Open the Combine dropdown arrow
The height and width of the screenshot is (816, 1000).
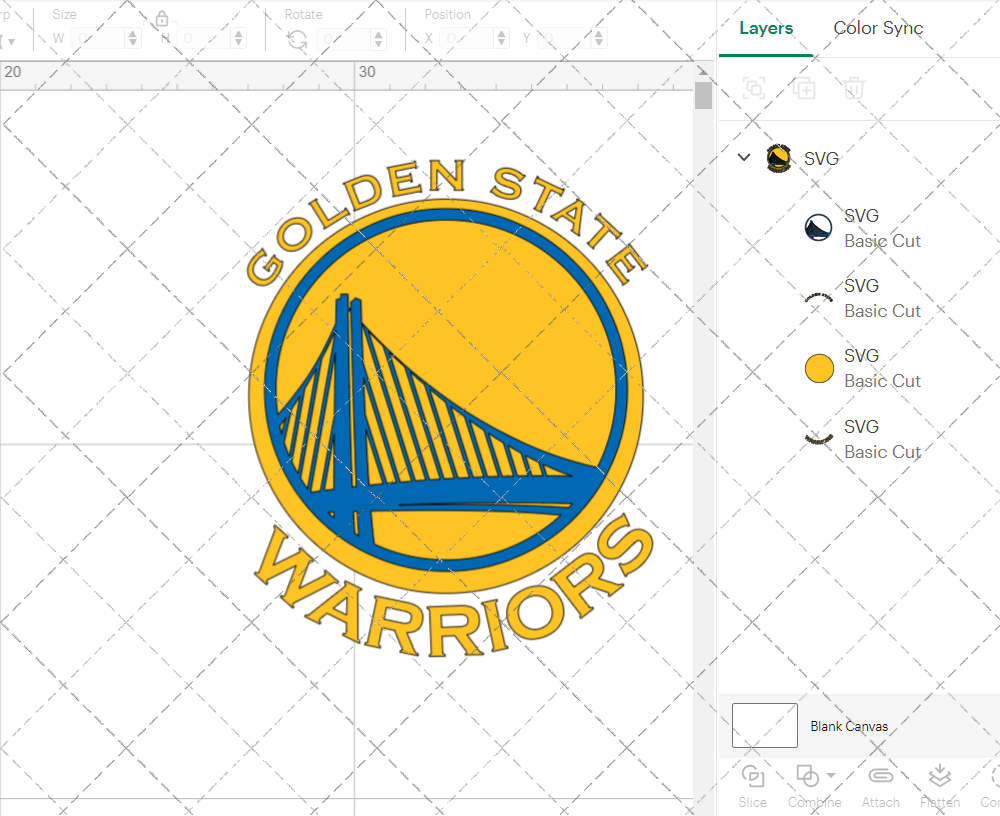click(x=830, y=775)
